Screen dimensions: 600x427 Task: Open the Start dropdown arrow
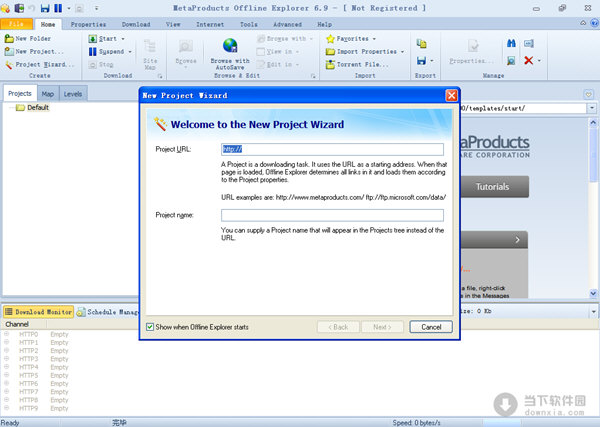(123, 39)
